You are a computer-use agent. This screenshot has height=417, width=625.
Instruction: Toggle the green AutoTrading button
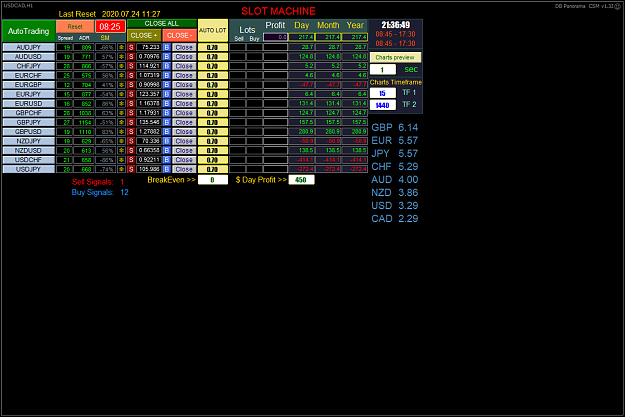click(29, 31)
